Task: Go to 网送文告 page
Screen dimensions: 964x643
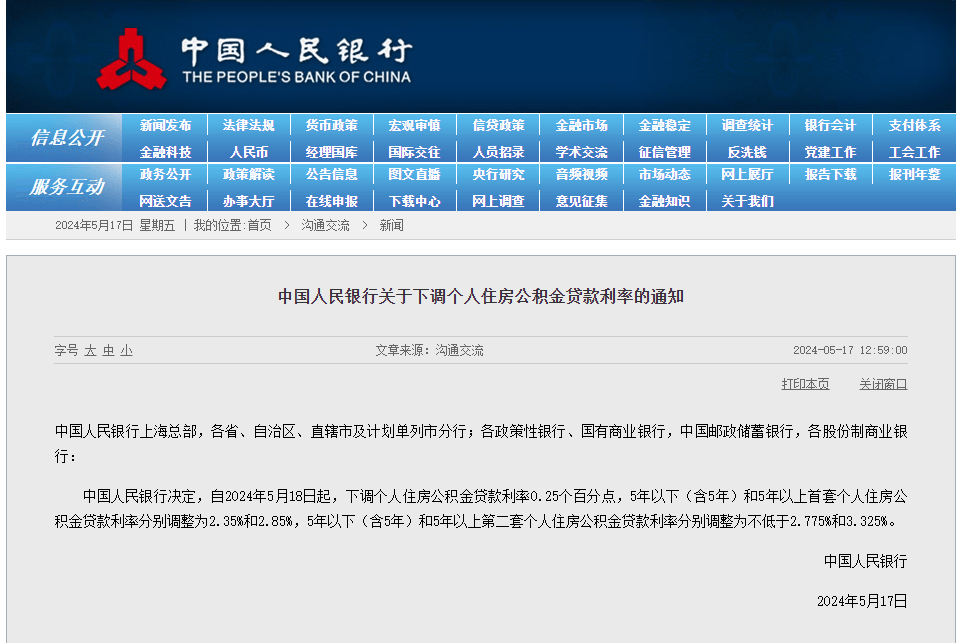Action: click(165, 201)
